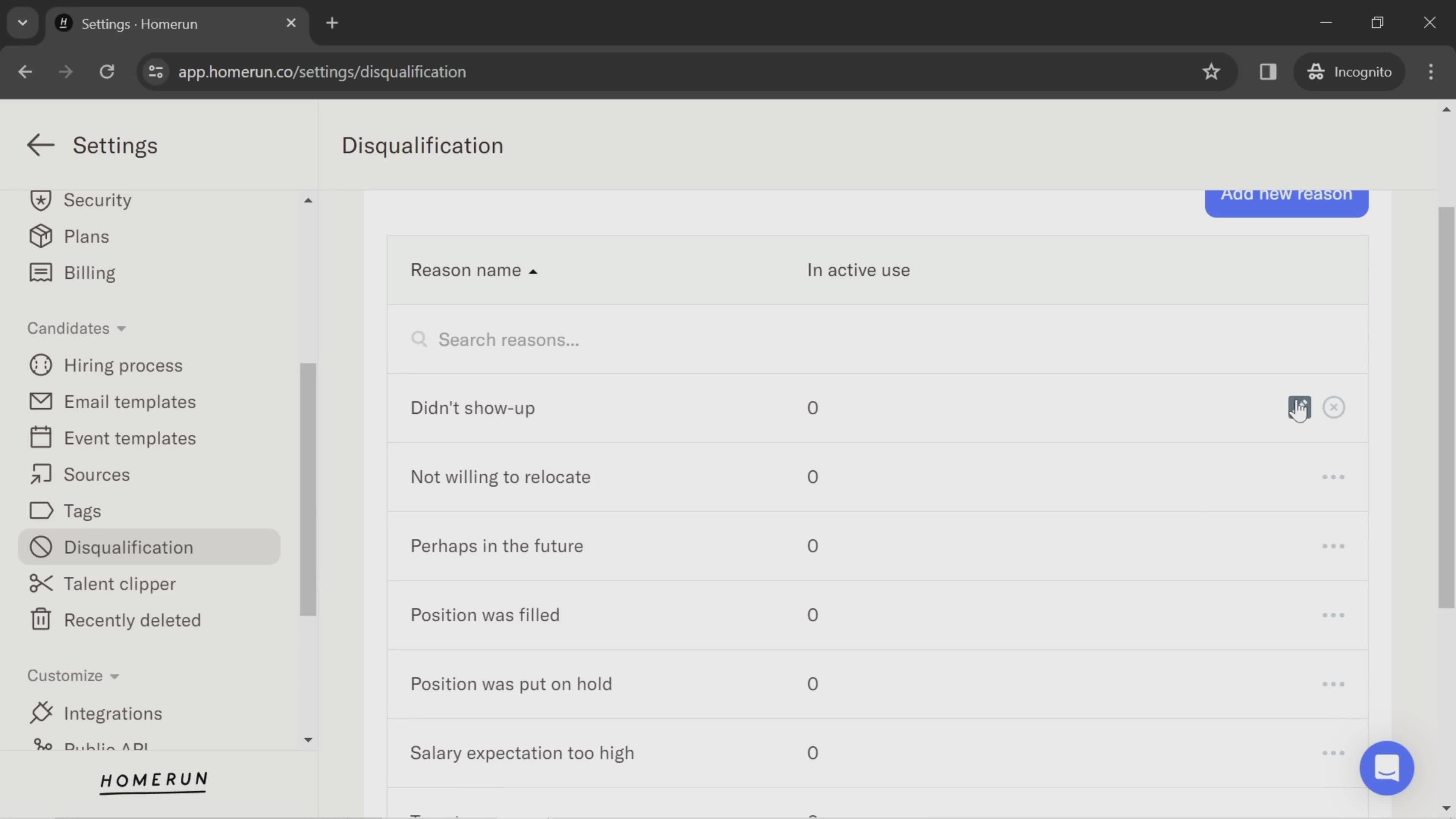1456x819 pixels.
Task: Go to Email templates settings
Action: point(130,401)
